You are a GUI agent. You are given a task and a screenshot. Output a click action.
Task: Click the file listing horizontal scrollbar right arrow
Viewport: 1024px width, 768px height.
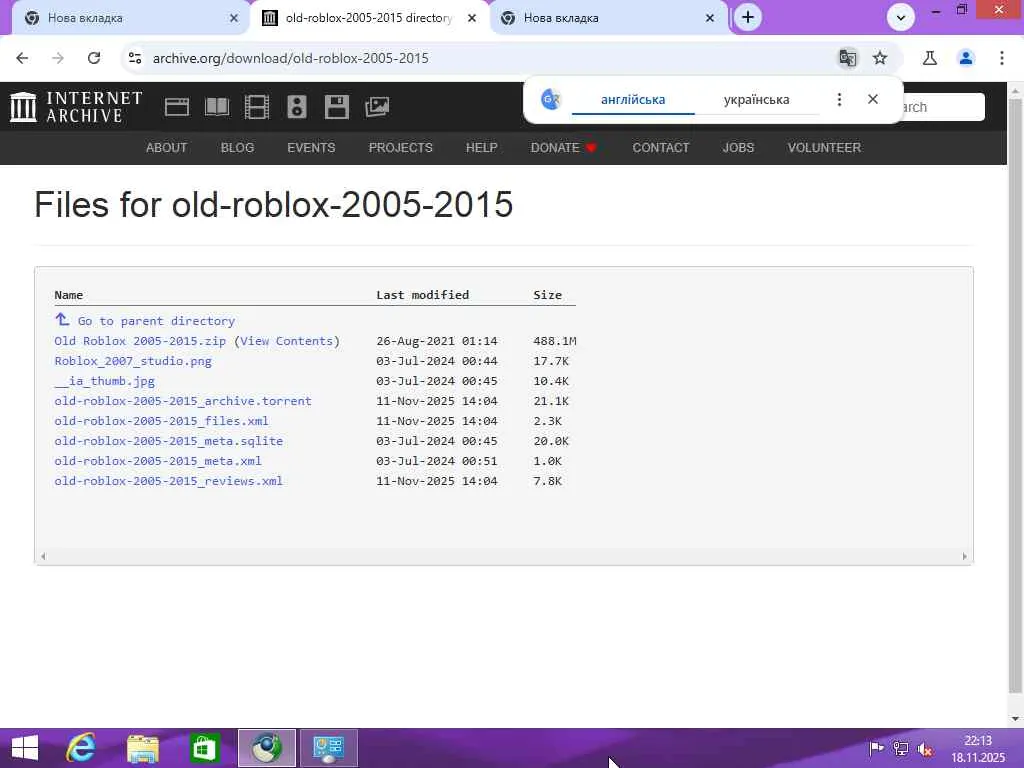[x=965, y=556]
